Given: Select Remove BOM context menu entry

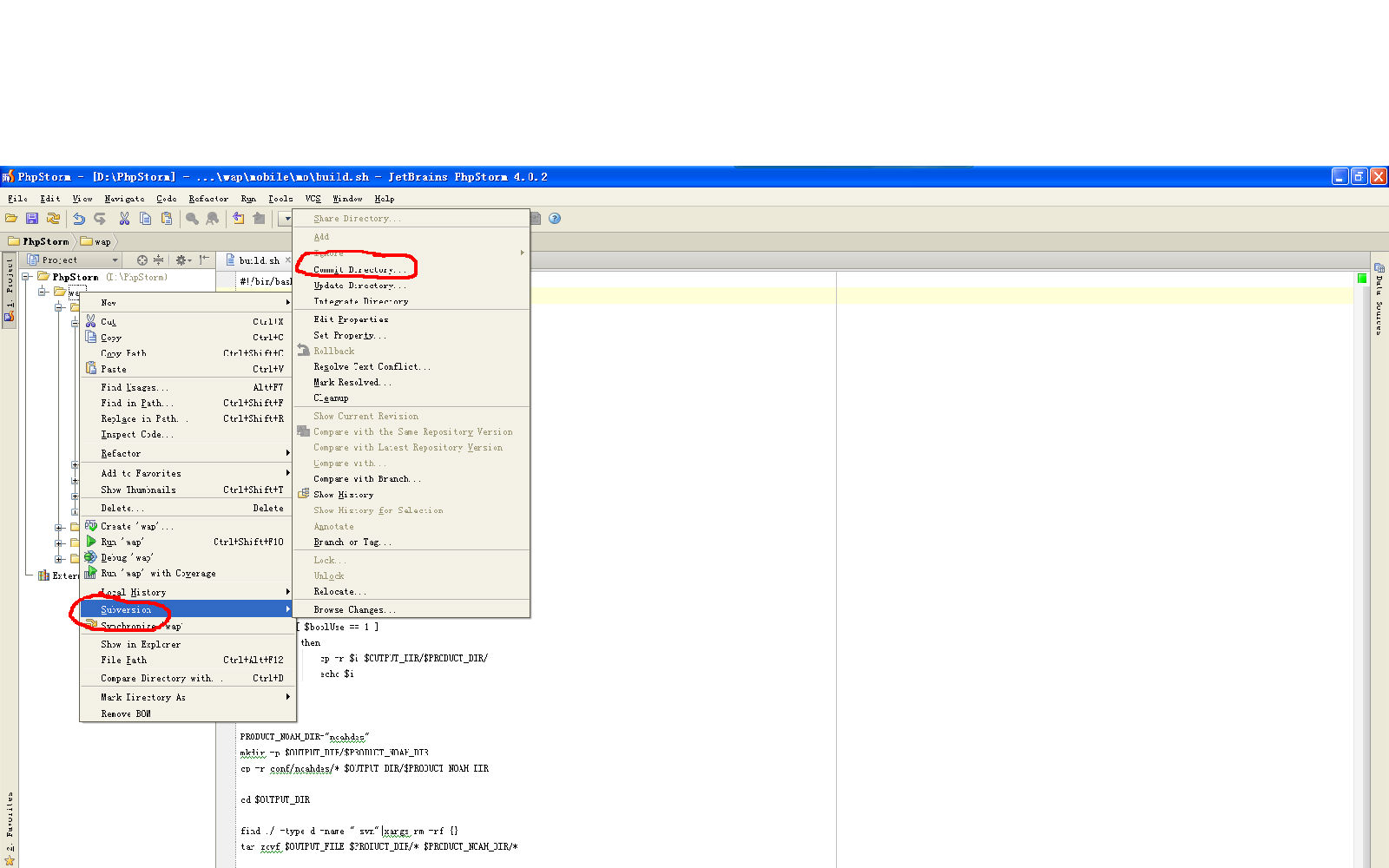Looking at the screenshot, I should tap(188, 713).
